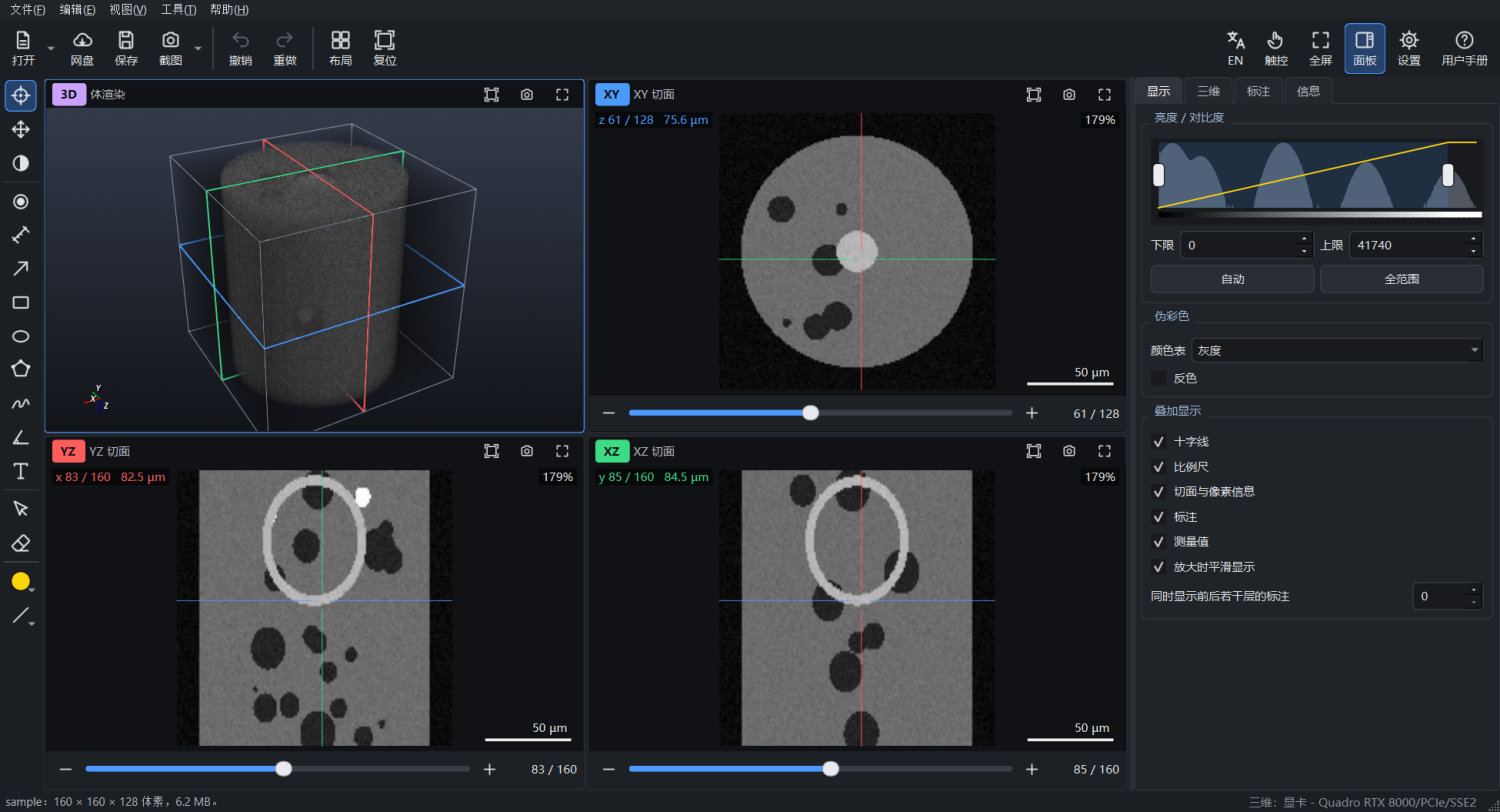Expand the 截图 screenshot dropdown arrow

(198, 48)
